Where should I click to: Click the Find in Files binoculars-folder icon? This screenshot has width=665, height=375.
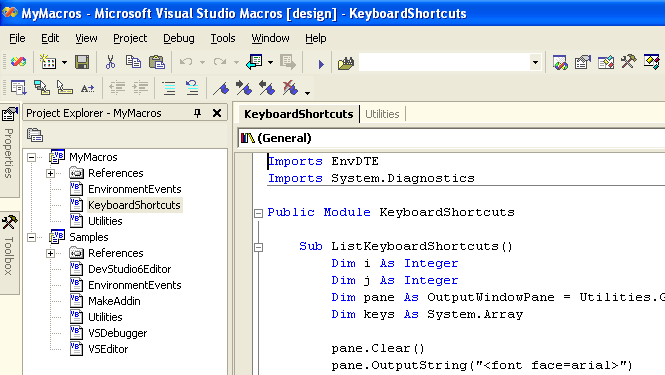click(346, 63)
